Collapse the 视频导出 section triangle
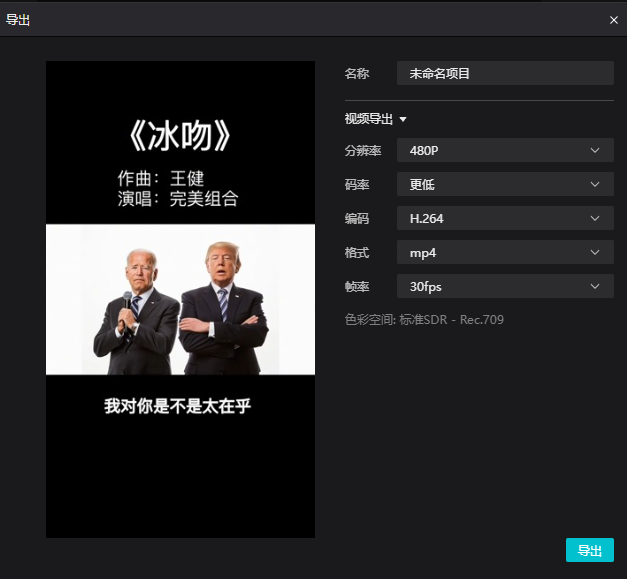The height and width of the screenshot is (579, 627). pyautogui.click(x=403, y=120)
